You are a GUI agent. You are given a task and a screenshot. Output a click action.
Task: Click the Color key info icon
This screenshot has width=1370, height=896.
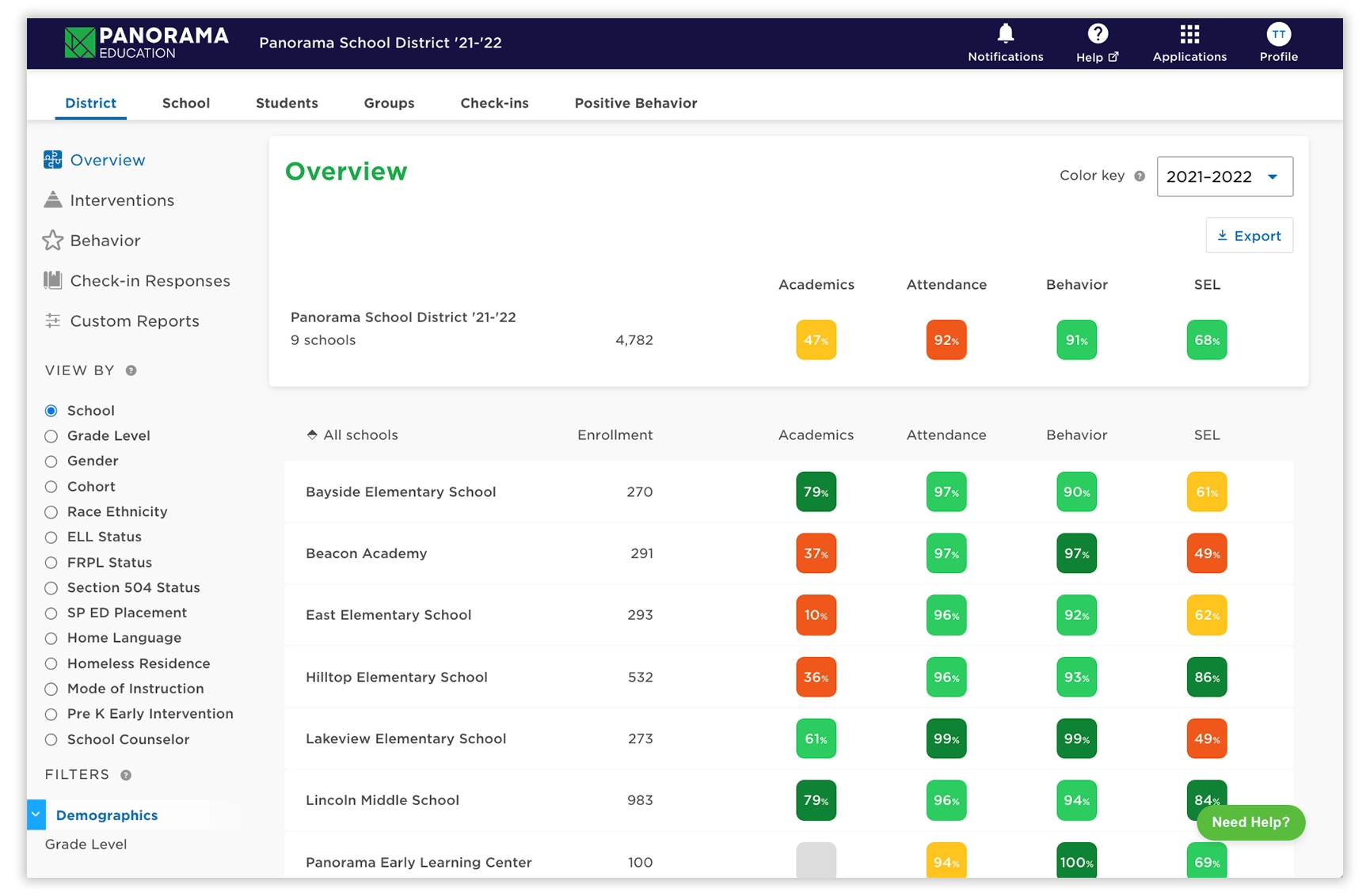coord(1139,176)
